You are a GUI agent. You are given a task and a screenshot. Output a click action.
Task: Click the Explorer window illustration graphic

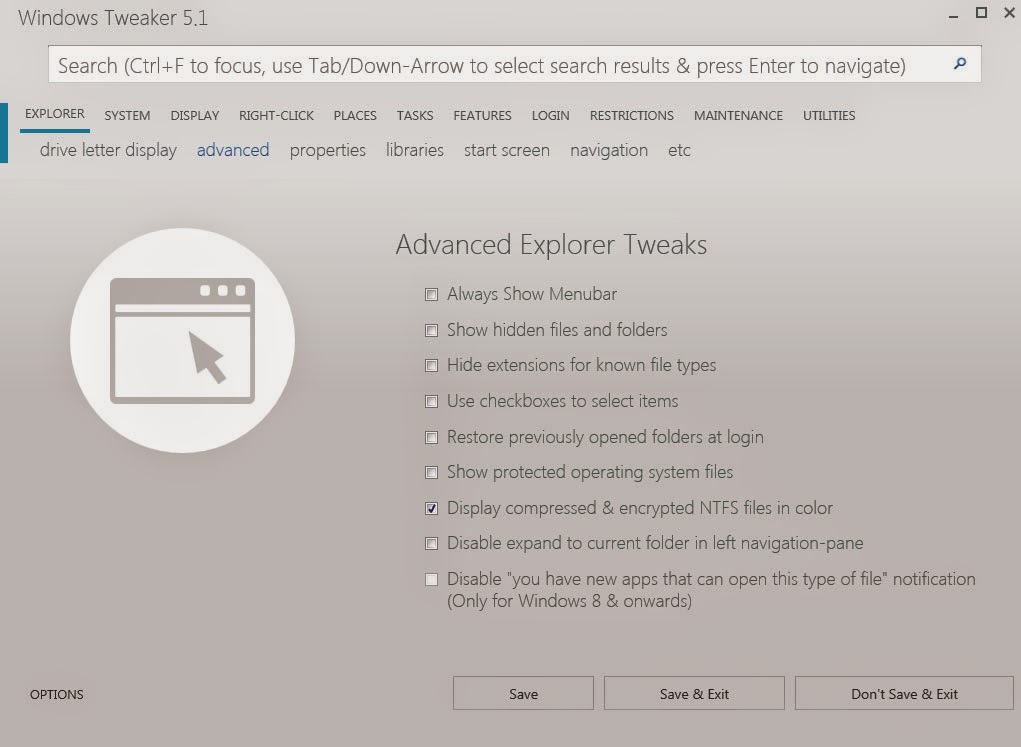click(181, 340)
